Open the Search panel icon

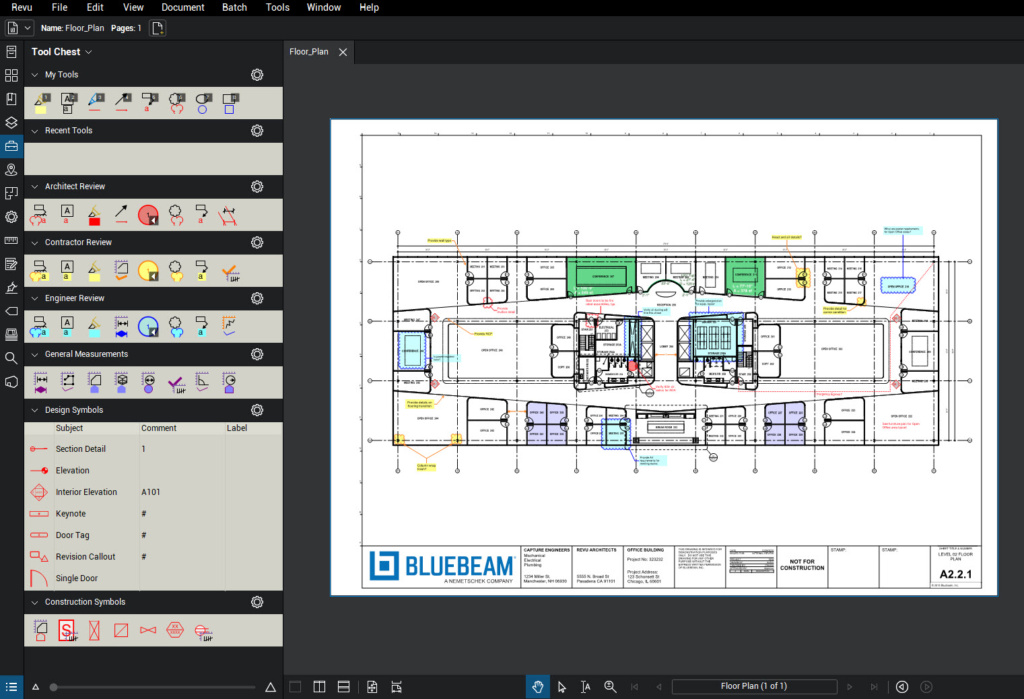11,357
